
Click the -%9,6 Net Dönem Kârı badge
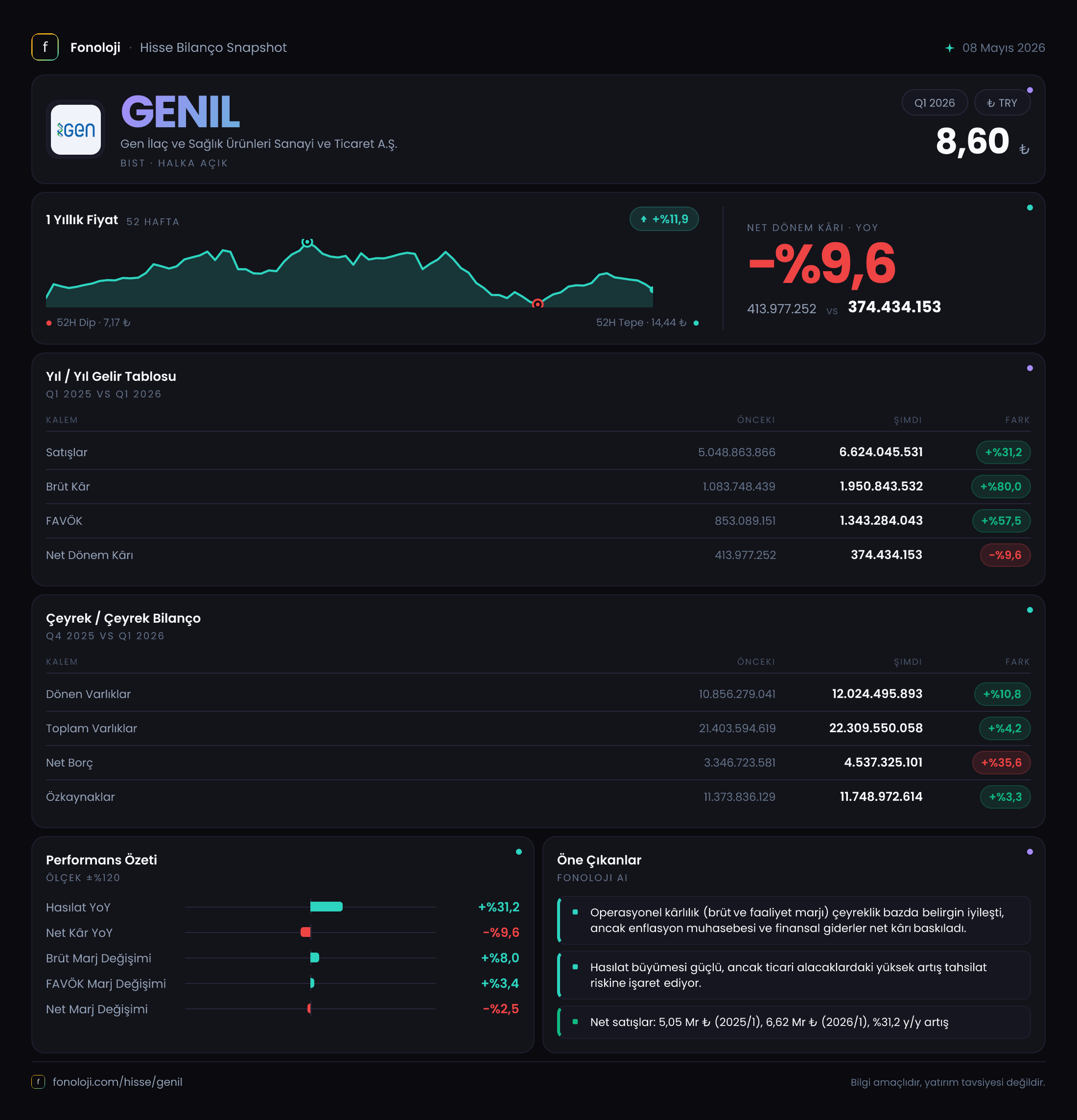1005,556
